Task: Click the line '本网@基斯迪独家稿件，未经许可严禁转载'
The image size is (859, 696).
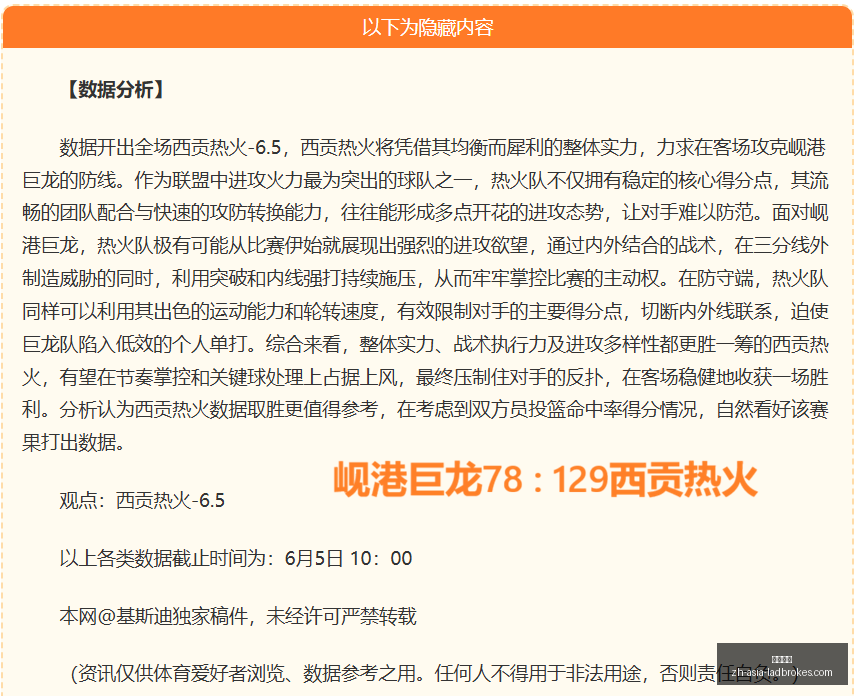Action: 238,617
